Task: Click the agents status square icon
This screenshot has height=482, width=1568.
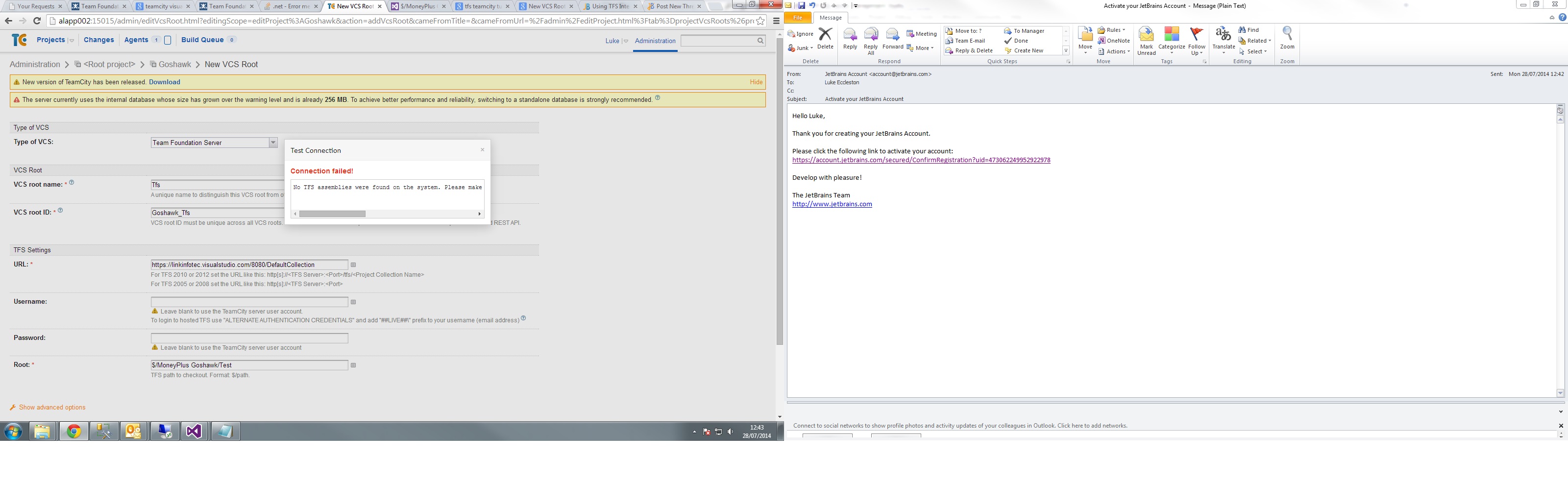Action: [x=168, y=40]
